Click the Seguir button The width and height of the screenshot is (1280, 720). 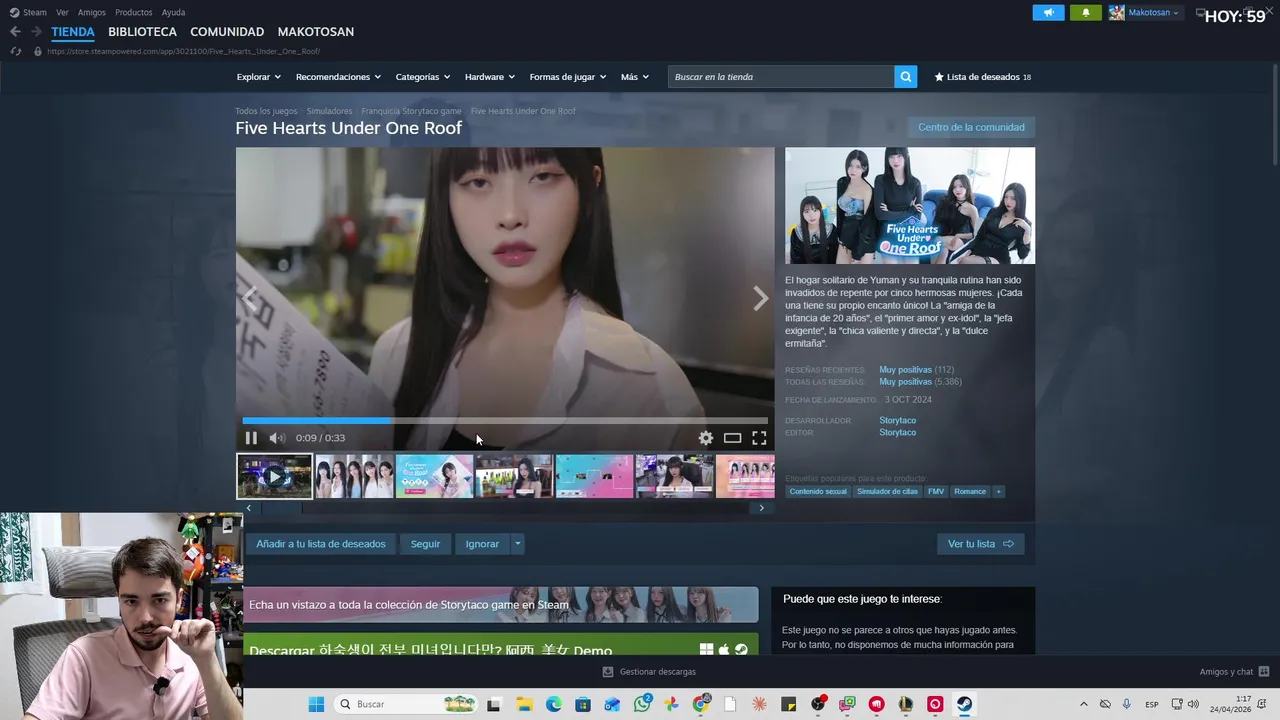(425, 544)
